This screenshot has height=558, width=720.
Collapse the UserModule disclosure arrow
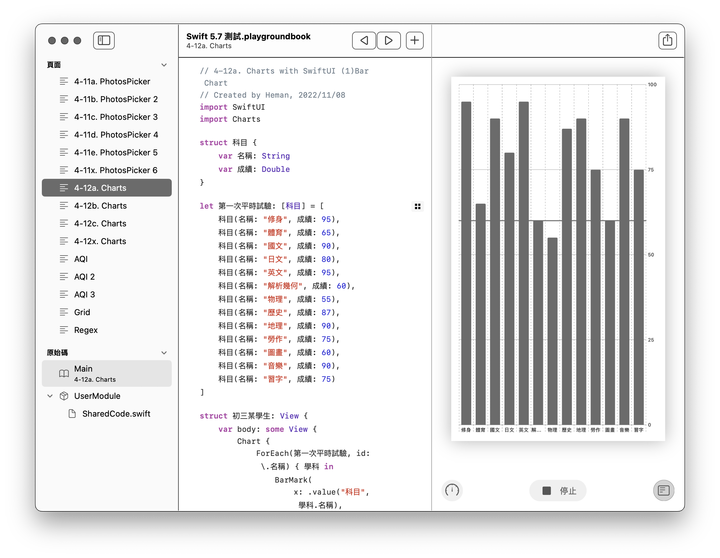tap(50, 395)
